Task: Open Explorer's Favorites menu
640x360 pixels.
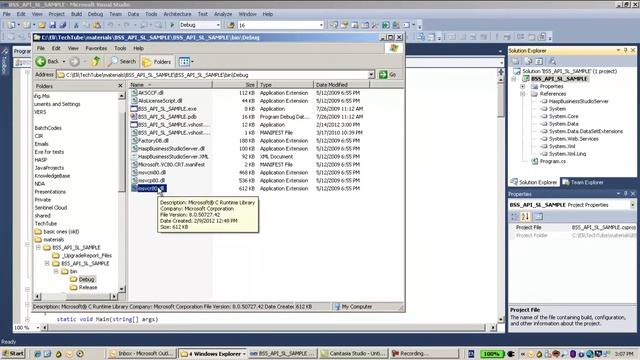Action: click(96, 48)
